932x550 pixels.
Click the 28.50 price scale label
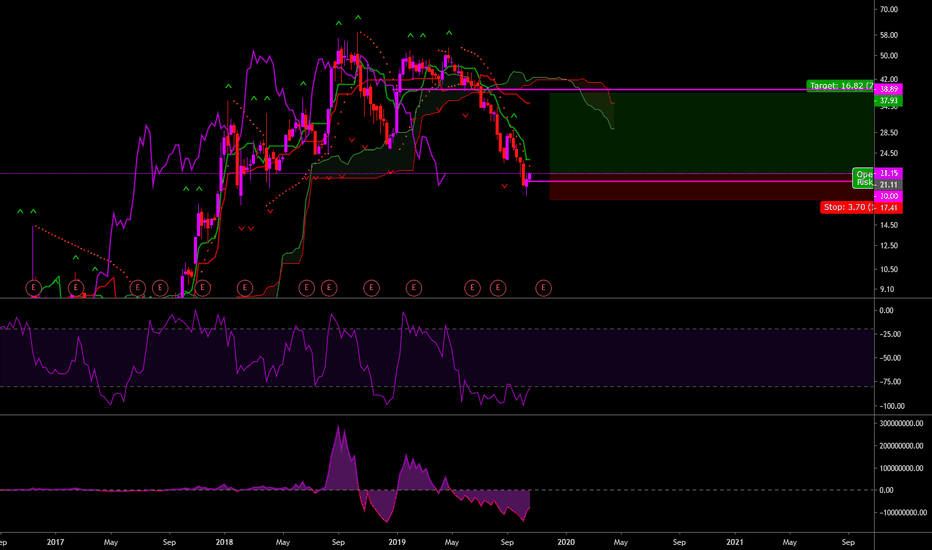889,133
